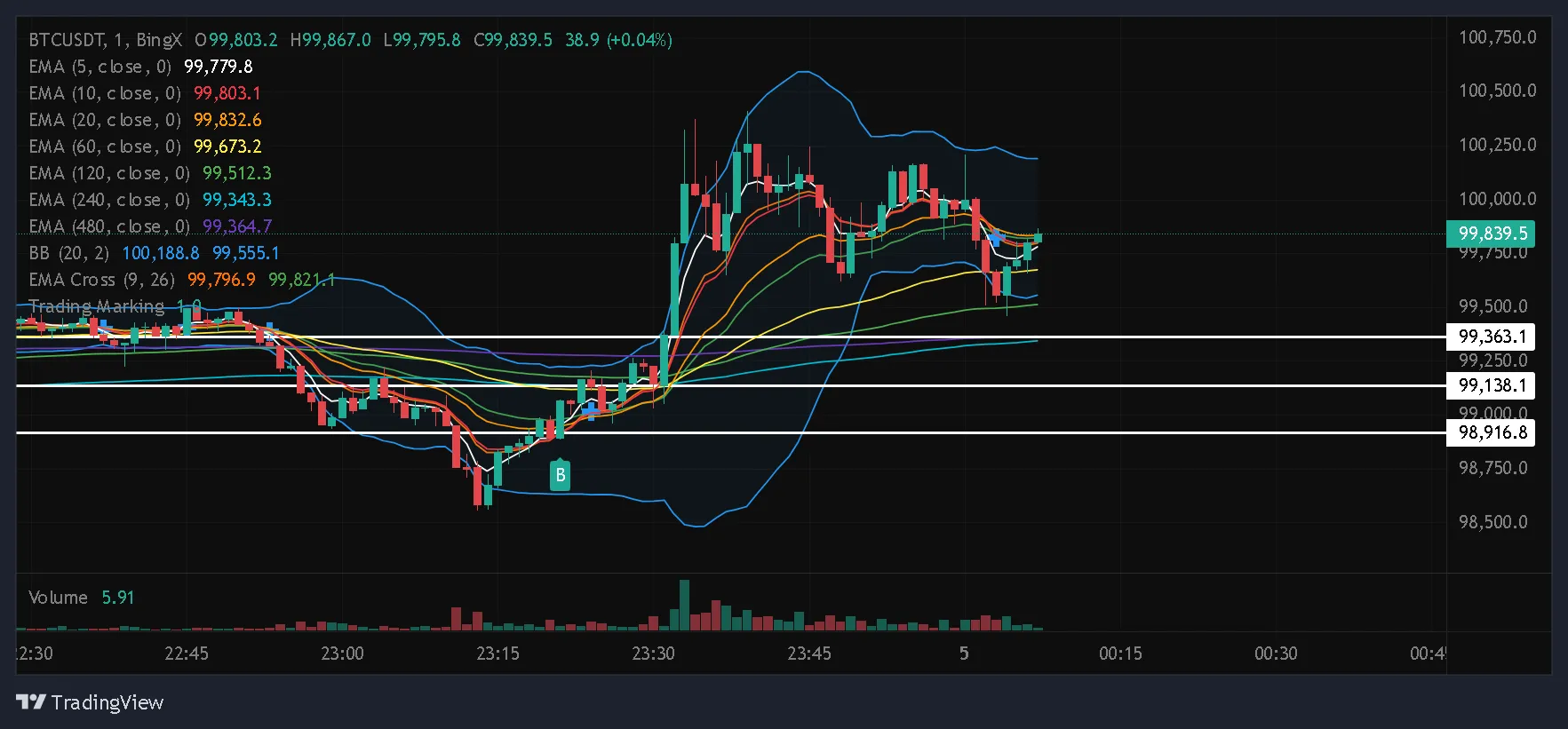Click the 98,500.0 price axis label
Viewport: 1568px width, 729px height.
click(x=1492, y=522)
